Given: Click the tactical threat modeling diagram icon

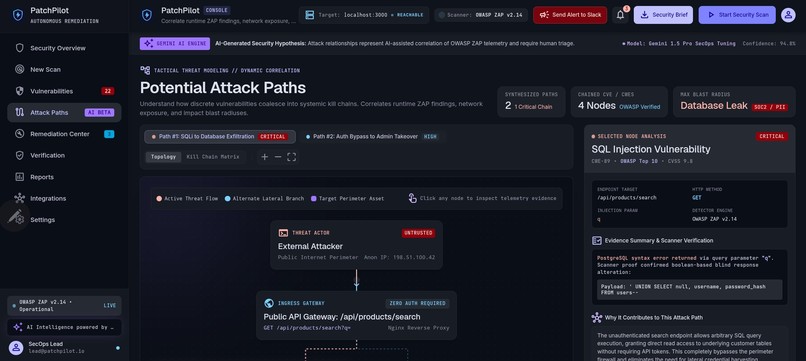Looking at the screenshot, I should (x=145, y=70).
